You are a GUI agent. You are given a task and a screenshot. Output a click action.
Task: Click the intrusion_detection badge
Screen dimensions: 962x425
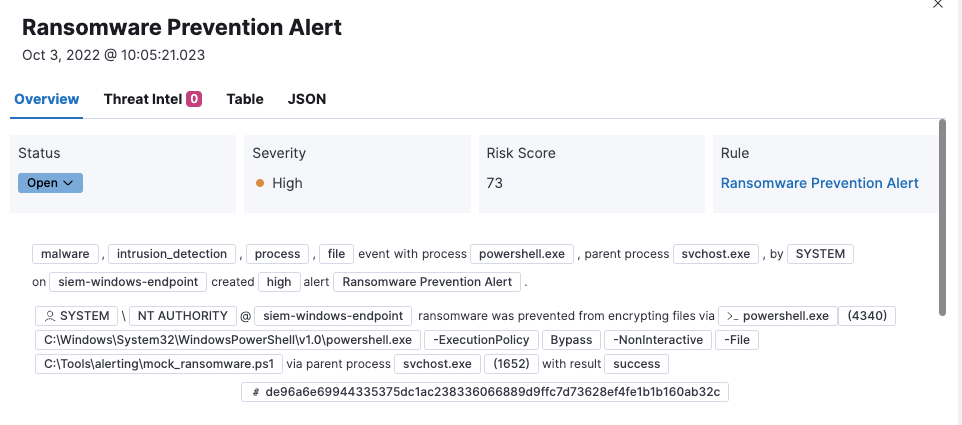[x=172, y=254]
